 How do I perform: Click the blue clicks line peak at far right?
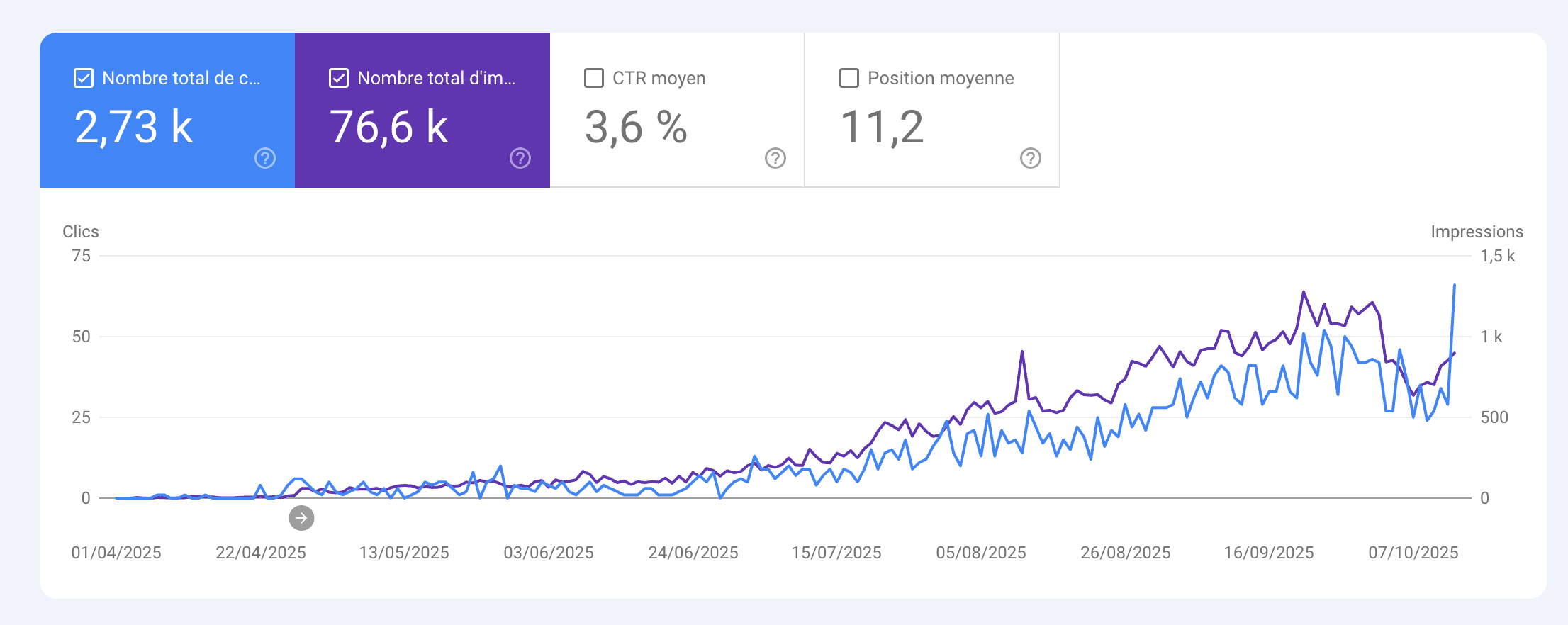click(1455, 286)
